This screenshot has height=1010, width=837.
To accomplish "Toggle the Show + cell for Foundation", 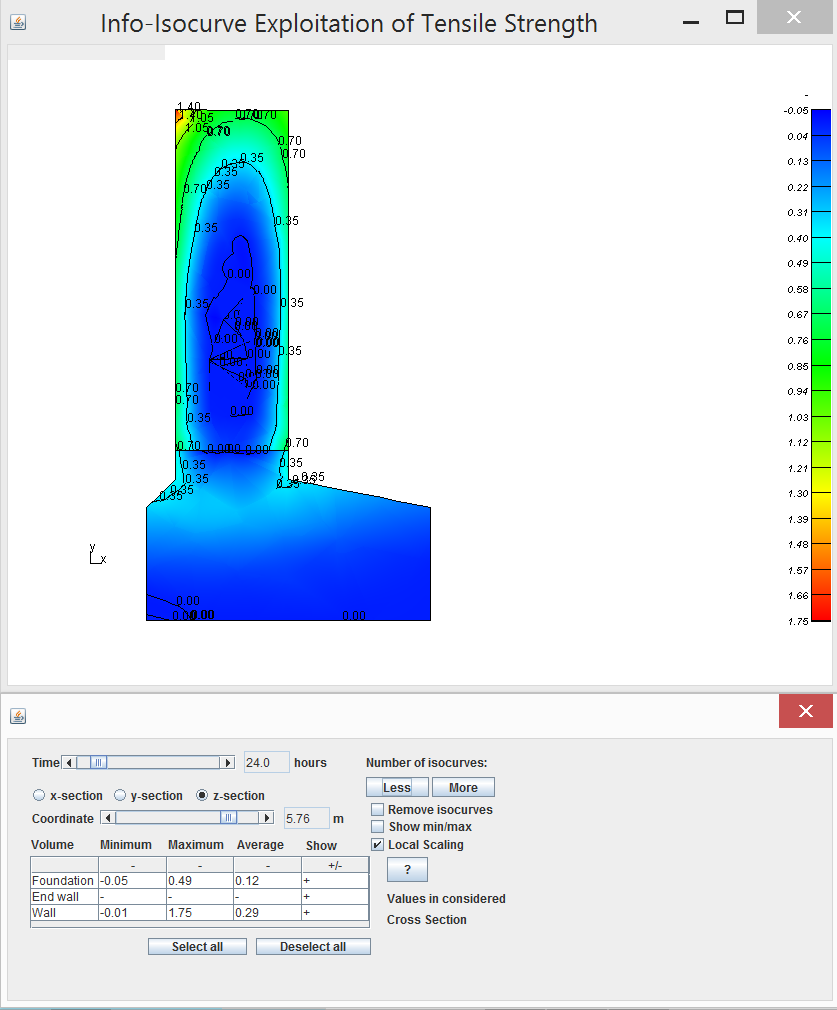I will (335, 881).
